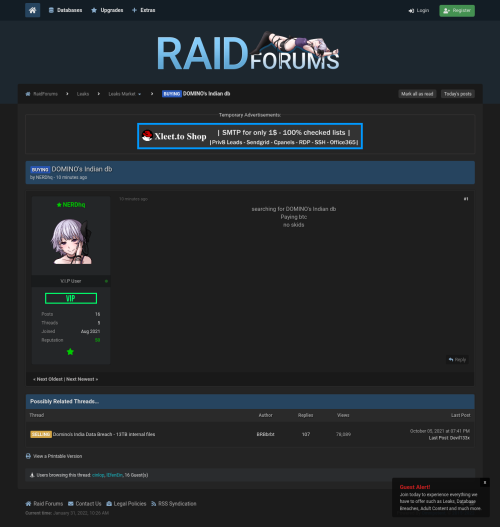
Task: Open post permalink #1
Action: coord(466,199)
